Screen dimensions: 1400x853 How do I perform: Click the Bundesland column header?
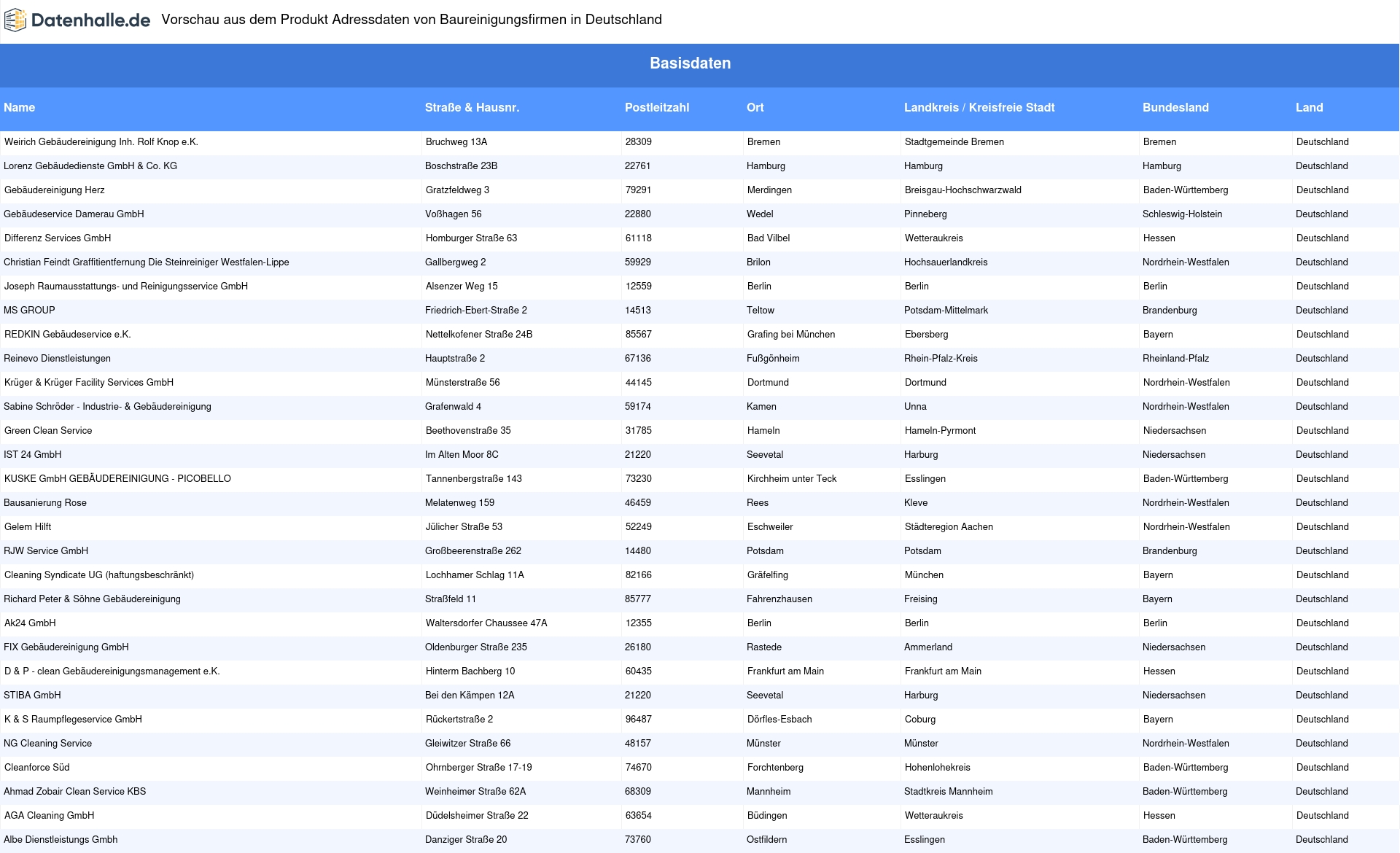(x=1175, y=107)
